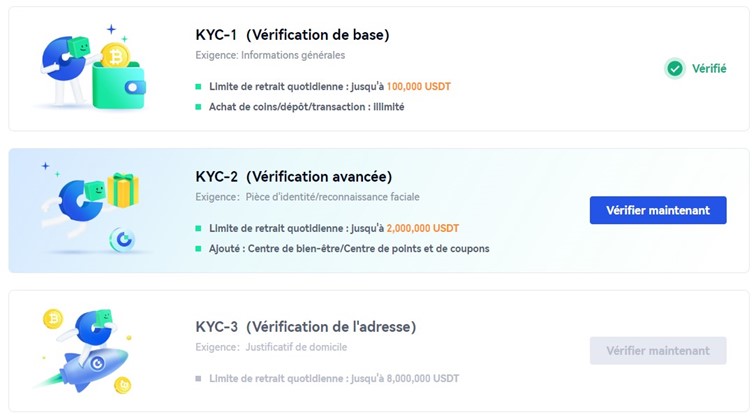Click the yellow bitcoin coin near the rocket mascot
The width and height of the screenshot is (756, 417).
click(53, 319)
